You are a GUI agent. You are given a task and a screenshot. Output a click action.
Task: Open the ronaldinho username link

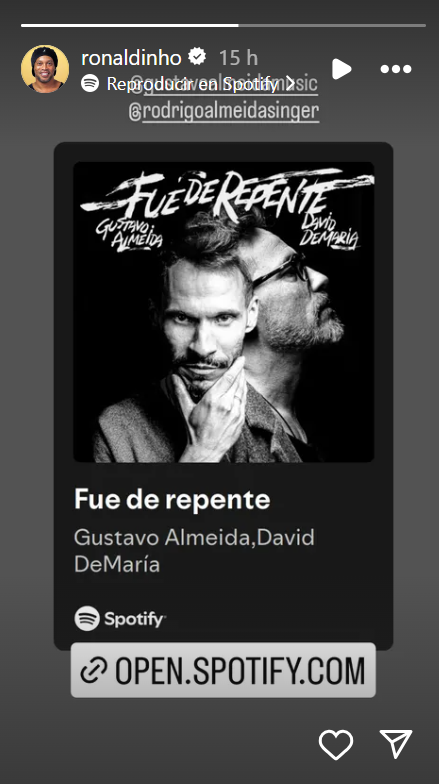pyautogui.click(x=131, y=58)
